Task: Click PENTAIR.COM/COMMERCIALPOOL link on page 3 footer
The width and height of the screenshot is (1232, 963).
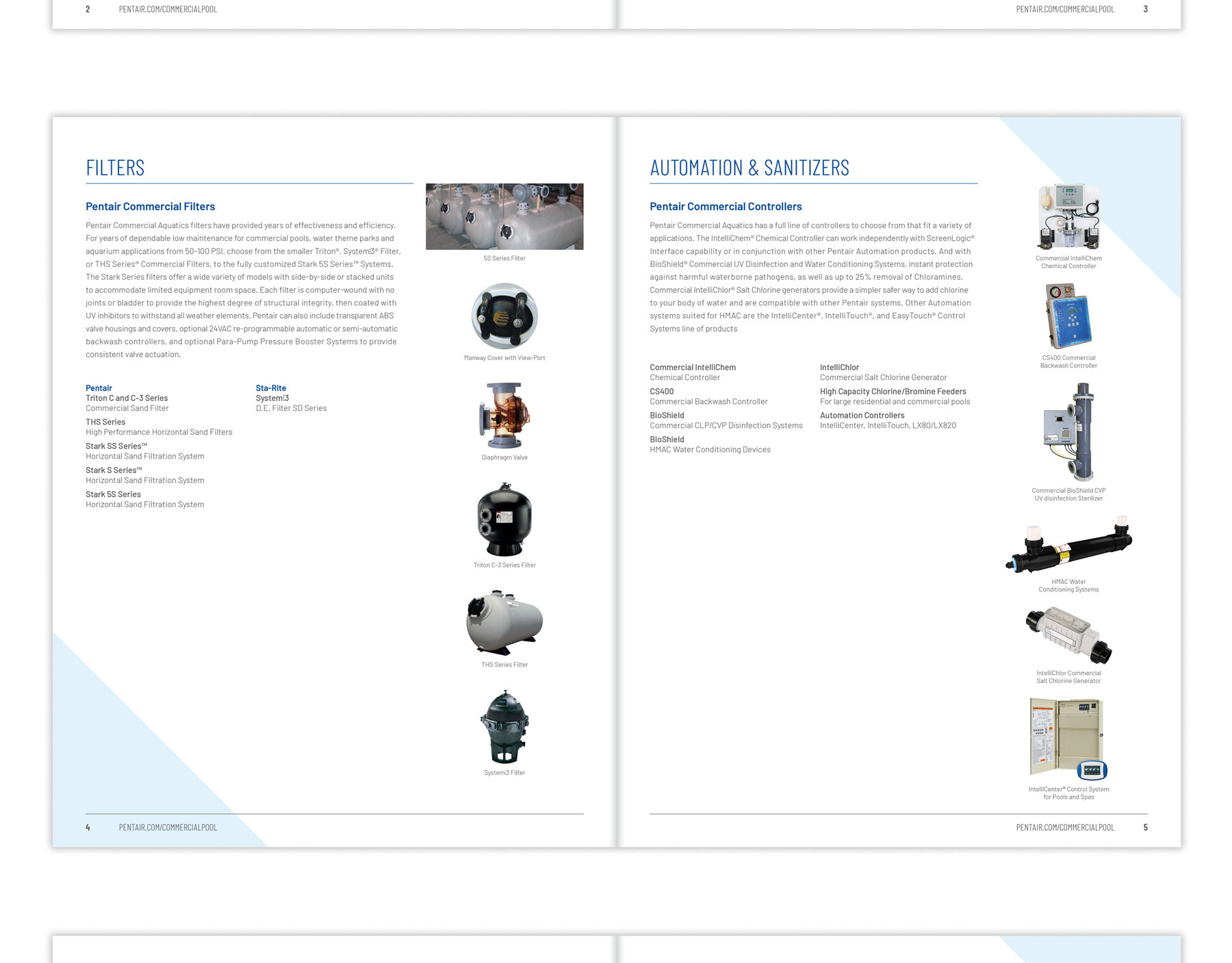Action: click(x=1065, y=10)
